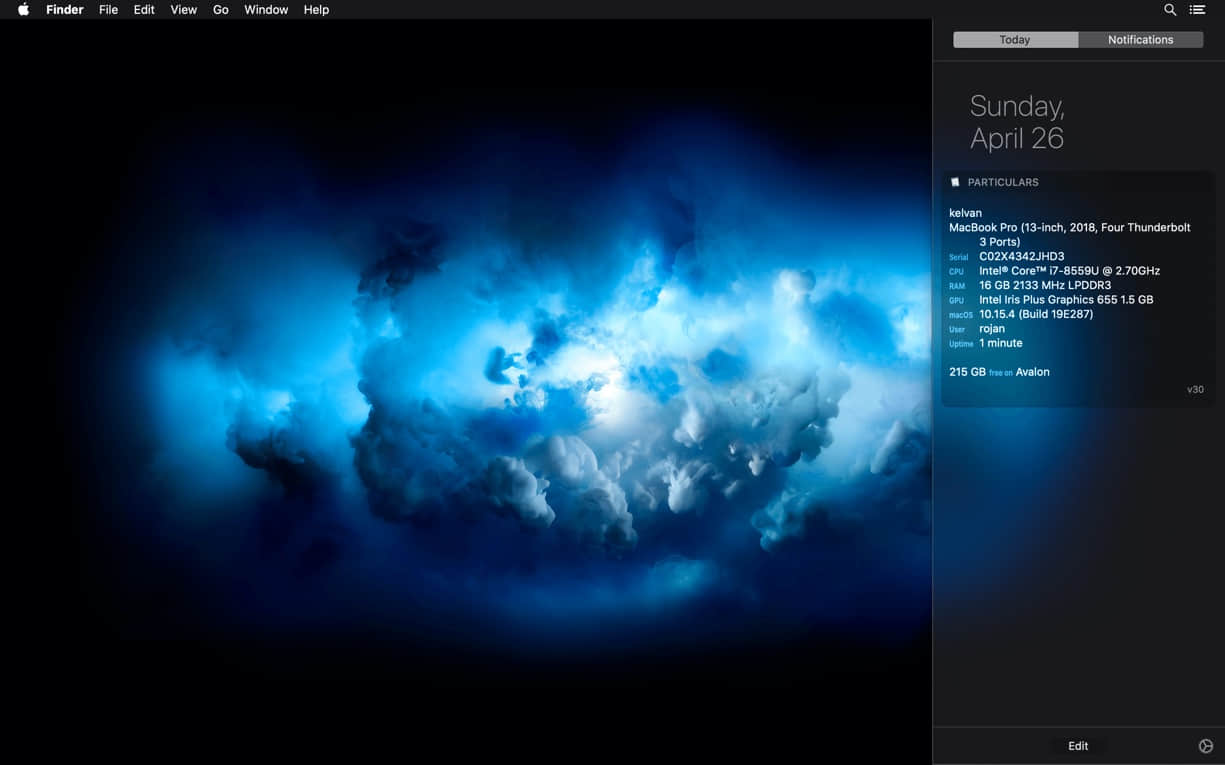The width and height of the screenshot is (1225, 765).
Task: Click the macOS 10.15.4 build line
Action: coord(1035,314)
